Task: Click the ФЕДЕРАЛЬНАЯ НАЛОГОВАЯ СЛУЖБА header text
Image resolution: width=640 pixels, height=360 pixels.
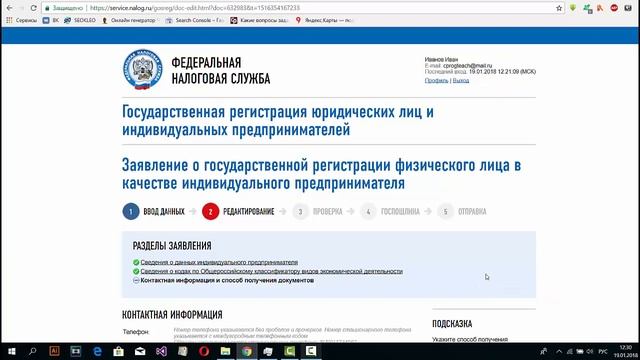Action: pyautogui.click(x=221, y=71)
